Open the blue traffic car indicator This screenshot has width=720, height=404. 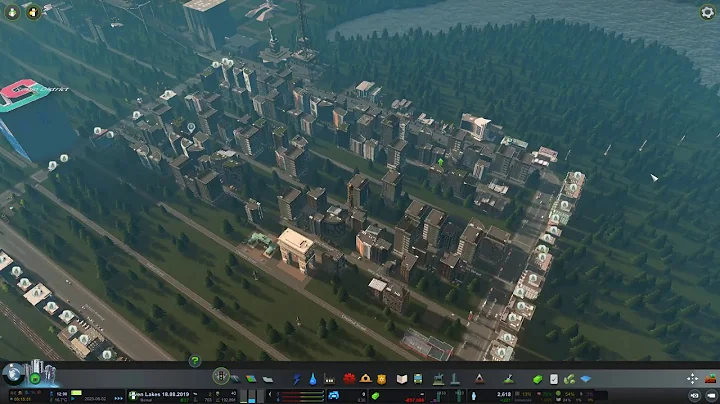(x=334, y=396)
